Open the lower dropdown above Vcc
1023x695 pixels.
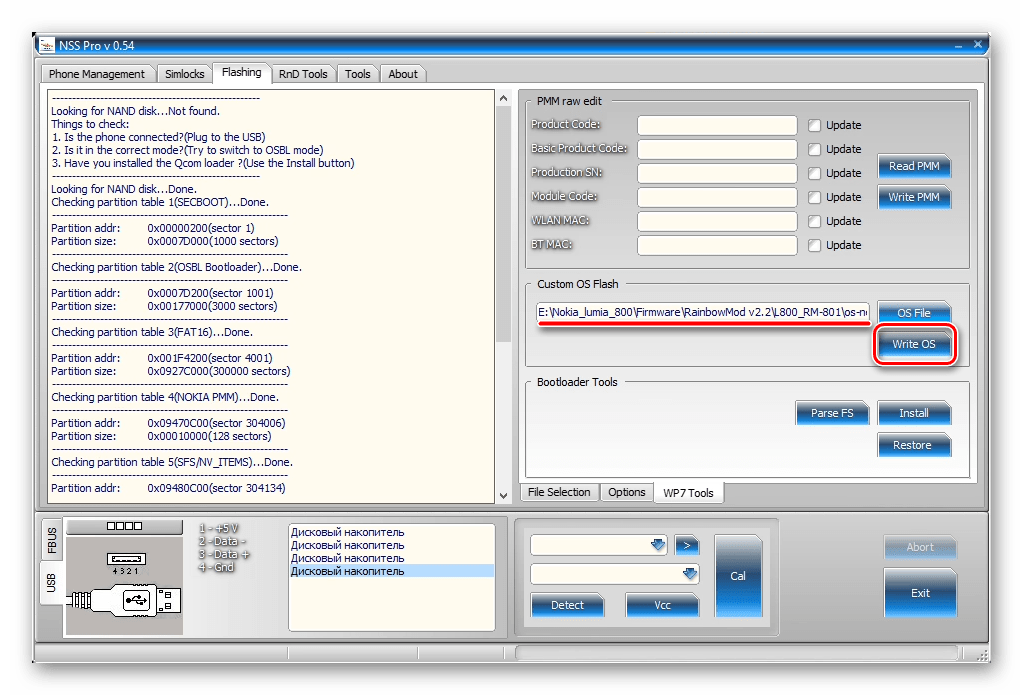[689, 574]
